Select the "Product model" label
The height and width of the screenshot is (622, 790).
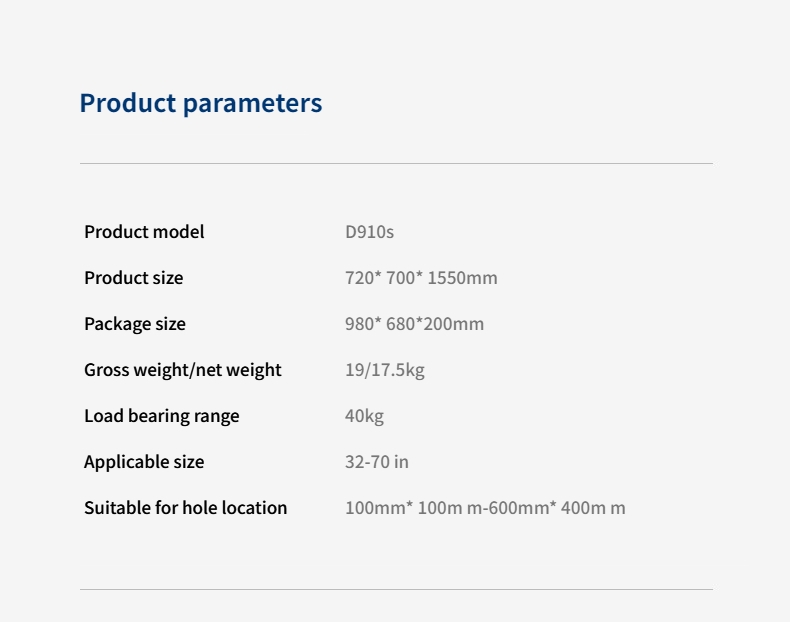point(144,232)
